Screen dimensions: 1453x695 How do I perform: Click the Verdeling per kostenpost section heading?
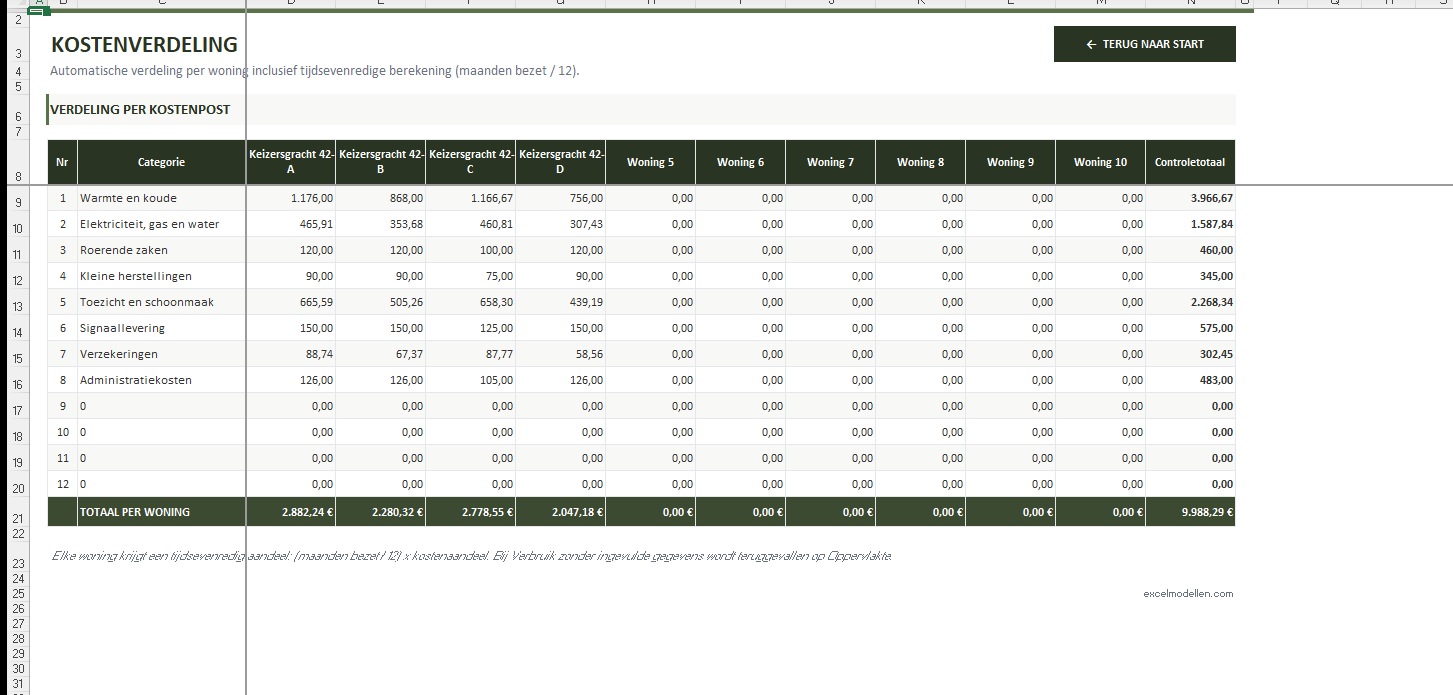(x=140, y=109)
